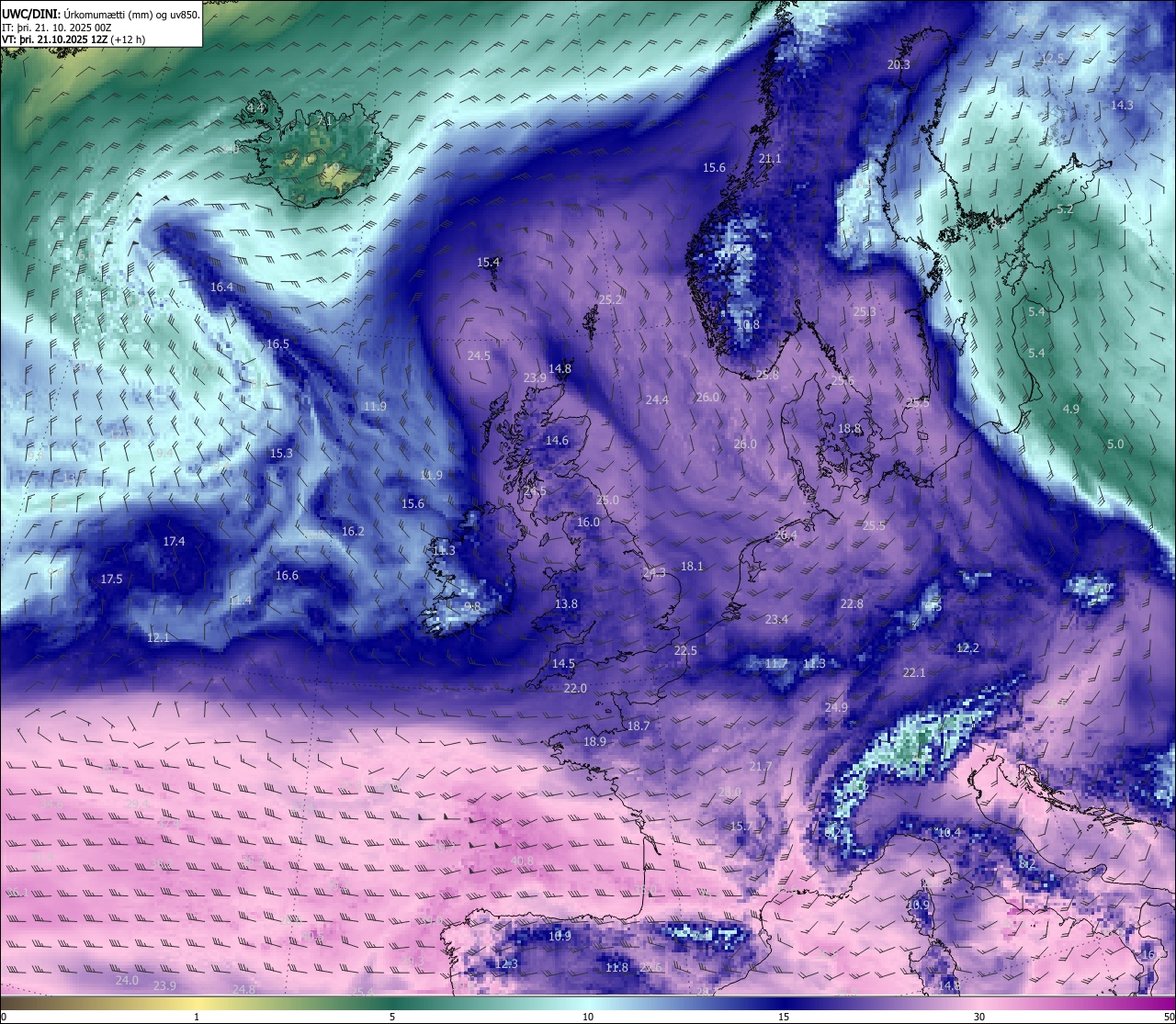Click the 40.8 value label

point(521,861)
